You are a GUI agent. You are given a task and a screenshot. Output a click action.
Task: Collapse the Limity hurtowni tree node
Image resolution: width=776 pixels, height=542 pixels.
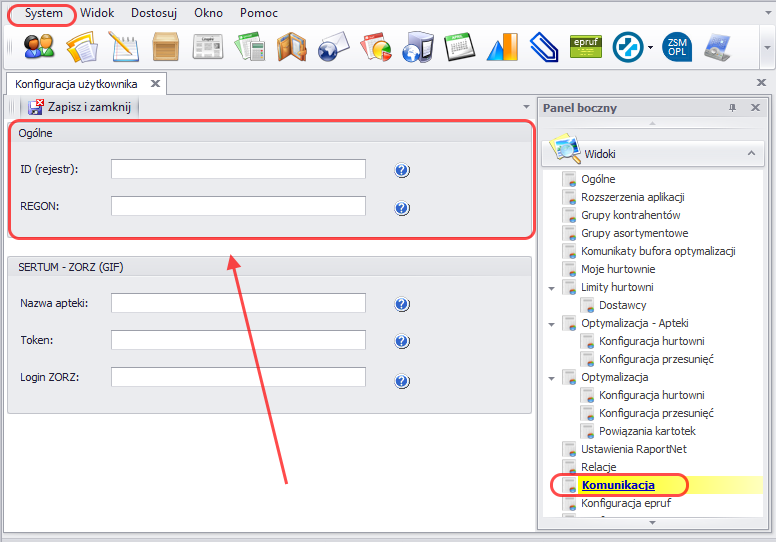click(x=550, y=288)
